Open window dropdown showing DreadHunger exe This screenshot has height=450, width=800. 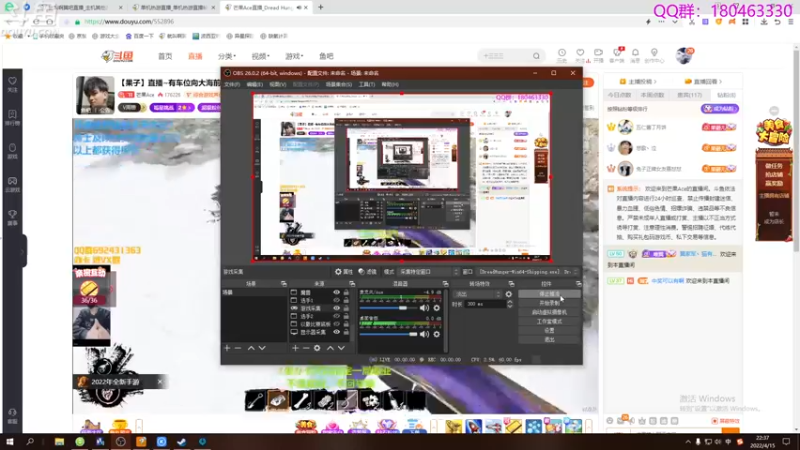pos(528,272)
